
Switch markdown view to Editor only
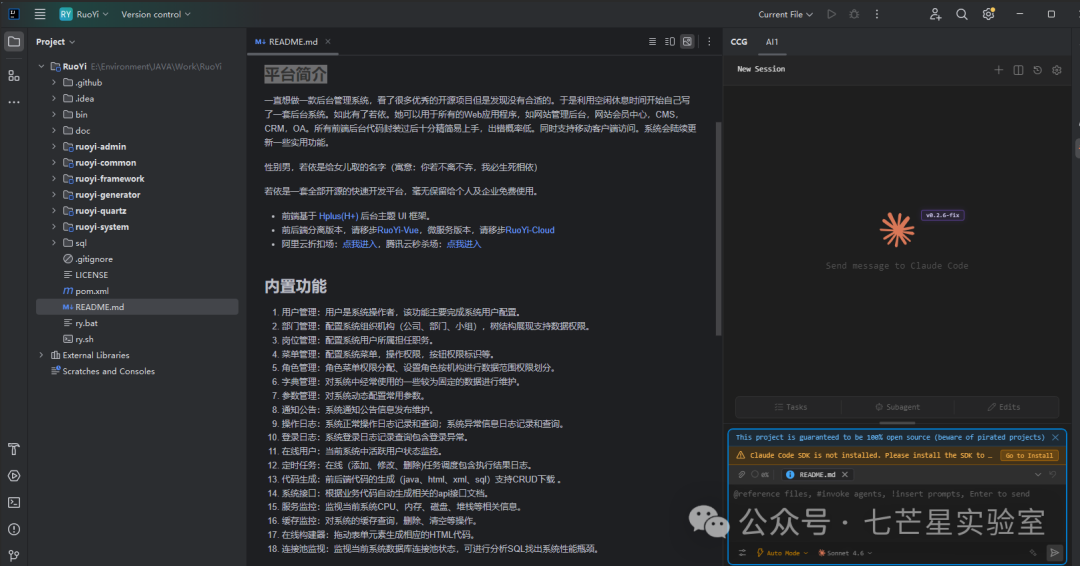point(652,41)
